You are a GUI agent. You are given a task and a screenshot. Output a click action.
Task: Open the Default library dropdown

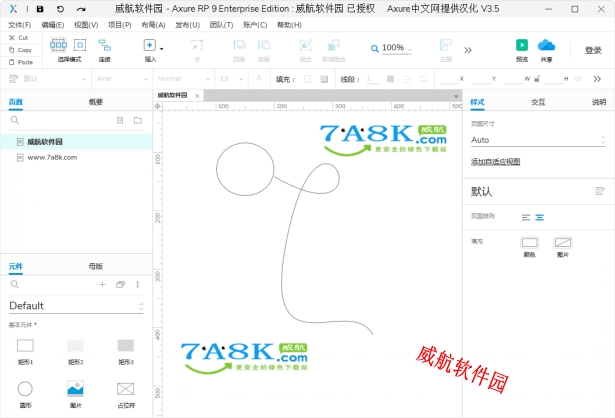(76, 306)
